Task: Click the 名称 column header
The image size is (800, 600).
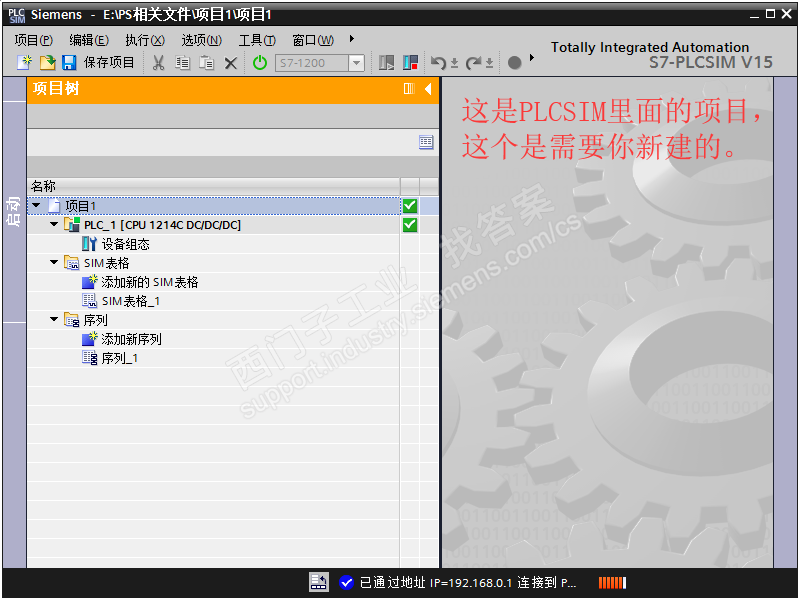Action: [213, 186]
